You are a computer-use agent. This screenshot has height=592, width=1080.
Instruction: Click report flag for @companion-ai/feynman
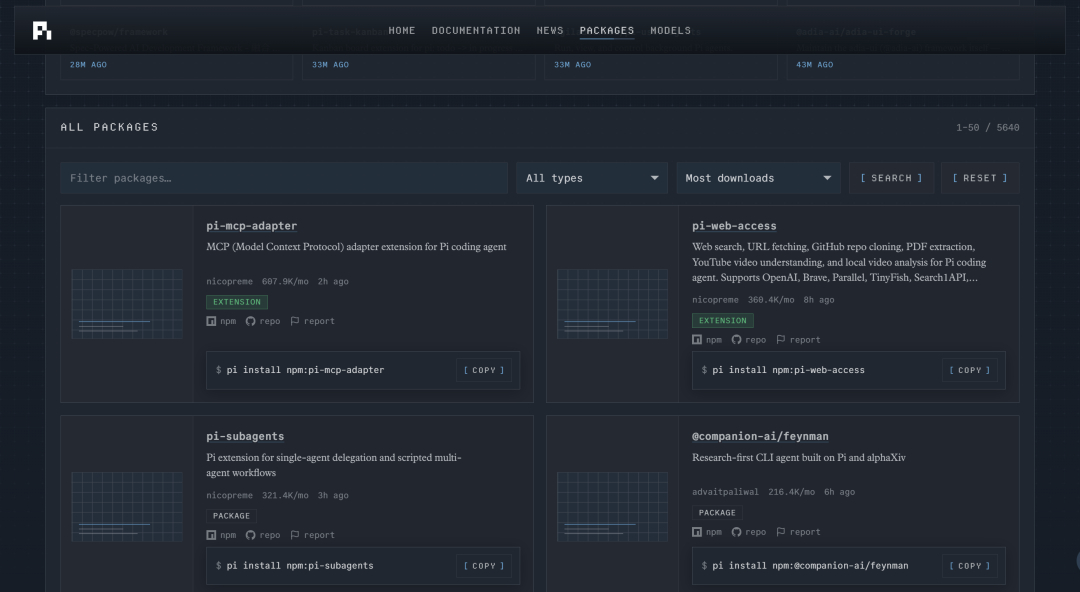pos(798,532)
